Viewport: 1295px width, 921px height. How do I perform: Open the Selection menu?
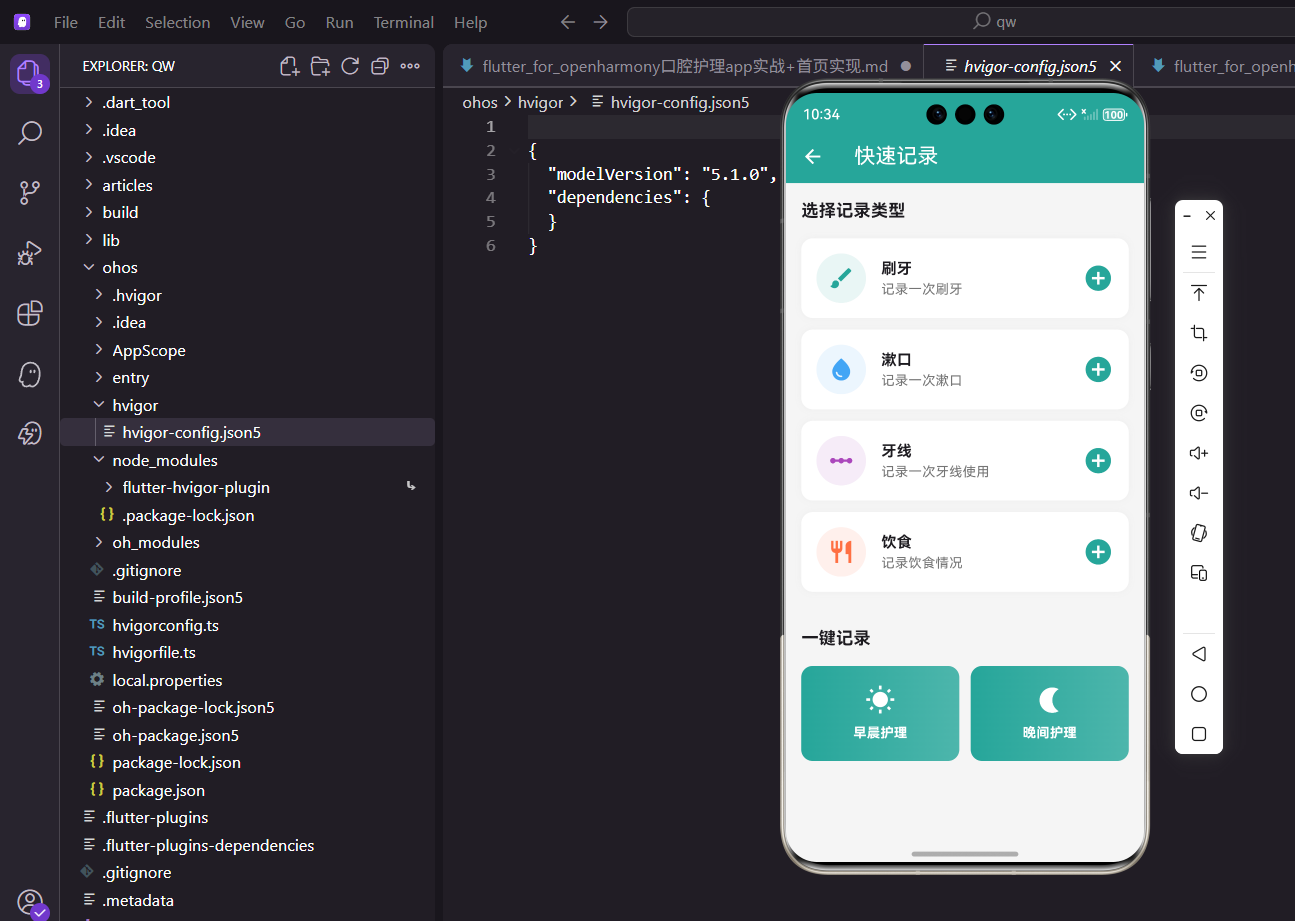click(x=177, y=22)
